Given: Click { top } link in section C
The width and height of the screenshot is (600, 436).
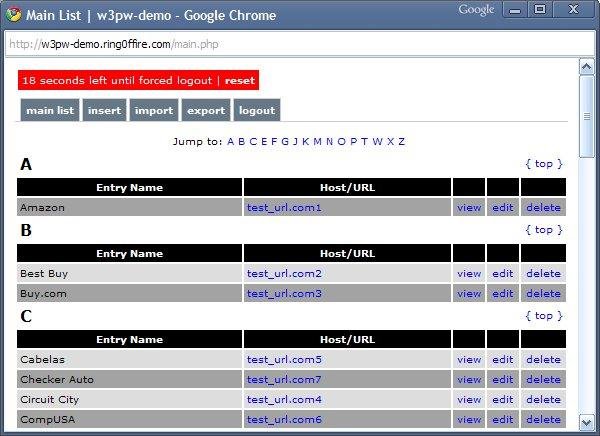Looking at the screenshot, I should [x=544, y=316].
